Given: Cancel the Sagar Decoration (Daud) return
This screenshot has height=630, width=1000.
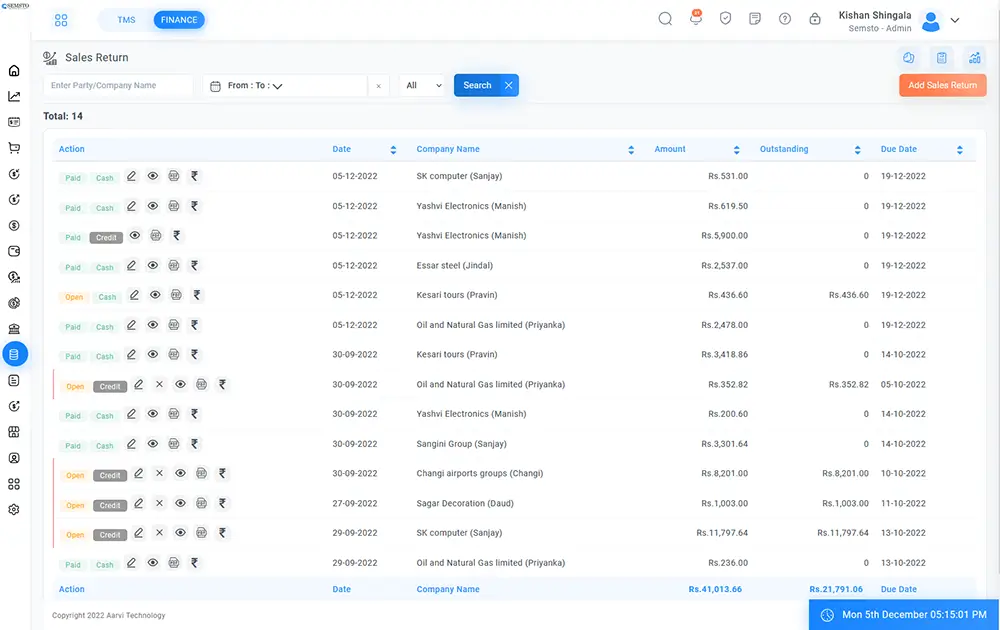Looking at the screenshot, I should click(x=159, y=503).
